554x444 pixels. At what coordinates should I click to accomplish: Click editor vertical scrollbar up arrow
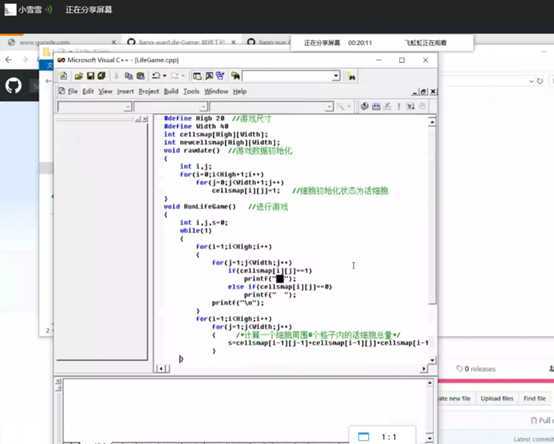pyautogui.click(x=432, y=122)
